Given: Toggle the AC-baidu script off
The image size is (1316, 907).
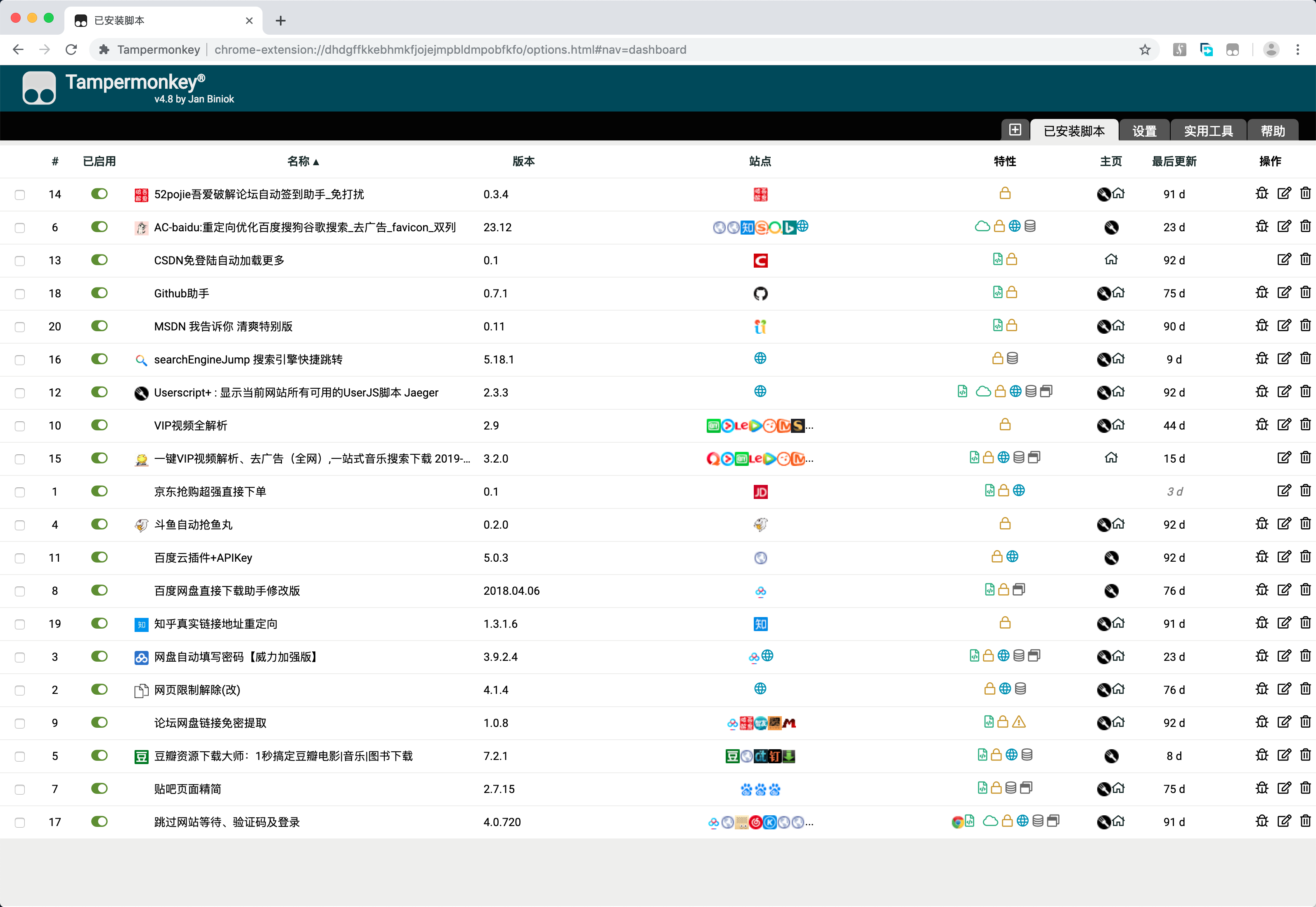Looking at the screenshot, I should pyautogui.click(x=99, y=227).
